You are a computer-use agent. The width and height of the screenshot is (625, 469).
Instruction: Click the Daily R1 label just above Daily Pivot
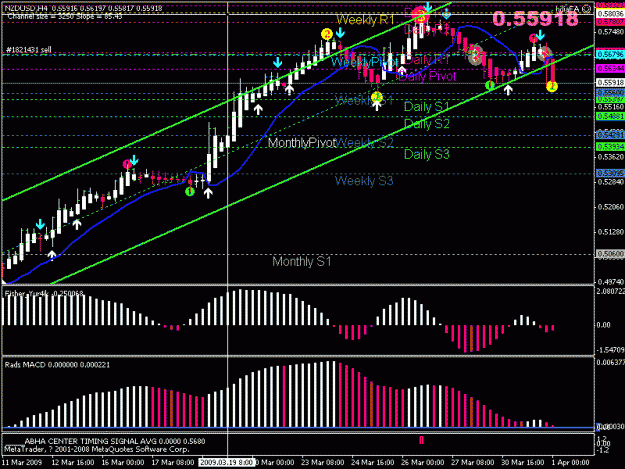[427, 60]
